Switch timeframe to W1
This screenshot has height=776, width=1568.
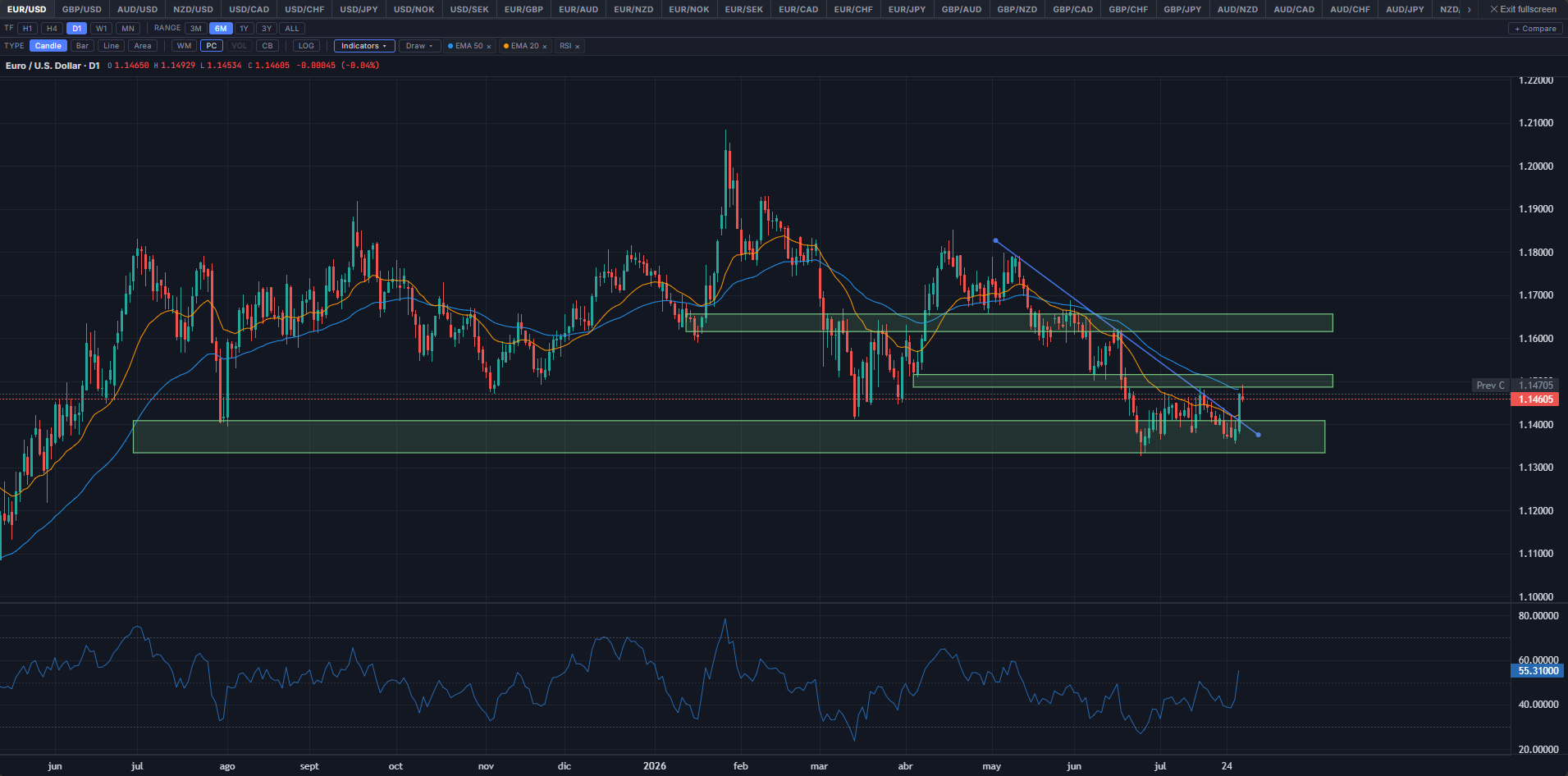click(102, 29)
